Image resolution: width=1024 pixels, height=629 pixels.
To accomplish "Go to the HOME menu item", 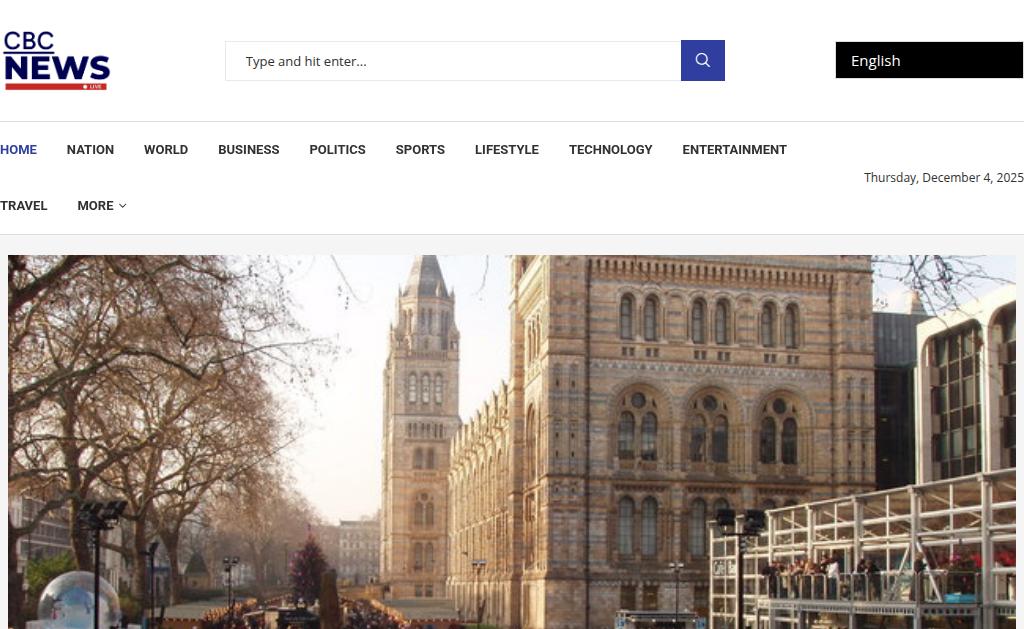I will click(x=18, y=150).
